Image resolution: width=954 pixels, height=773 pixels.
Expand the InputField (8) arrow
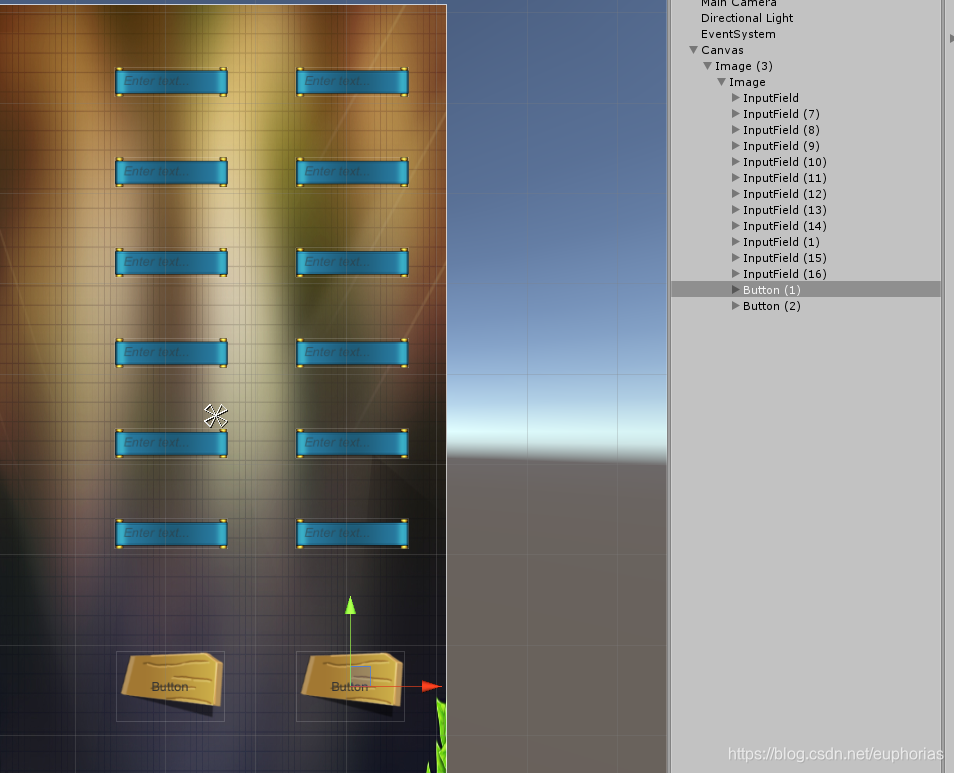[736, 130]
